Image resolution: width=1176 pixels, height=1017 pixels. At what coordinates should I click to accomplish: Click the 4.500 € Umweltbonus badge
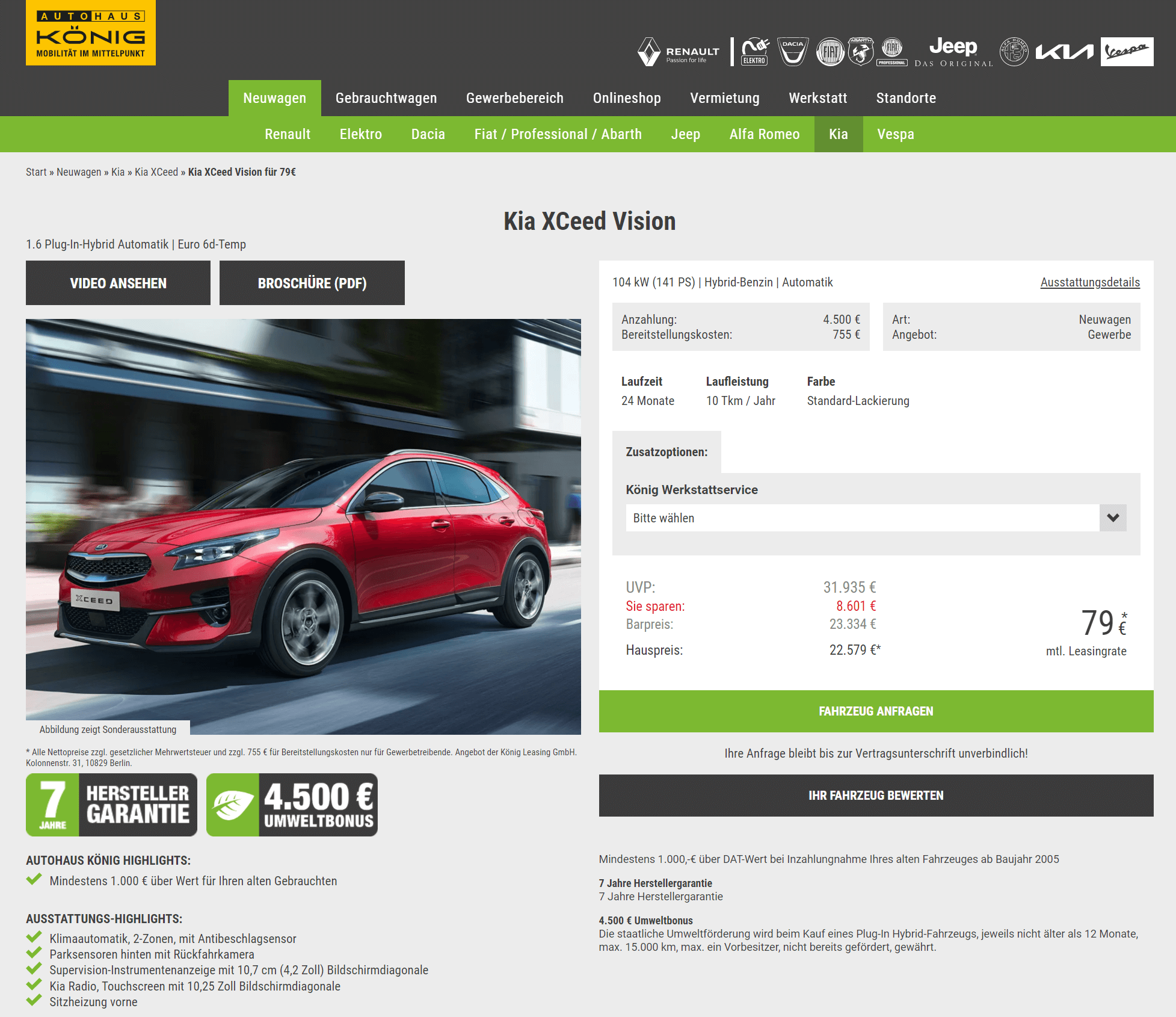292,805
